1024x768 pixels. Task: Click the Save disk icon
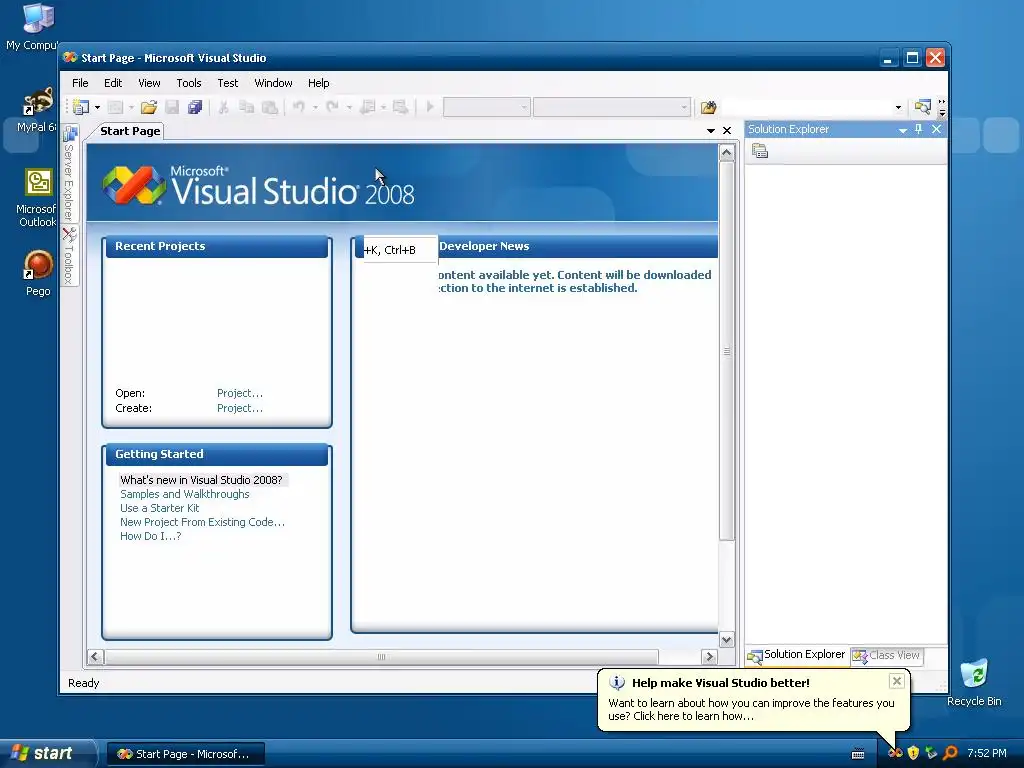point(172,107)
